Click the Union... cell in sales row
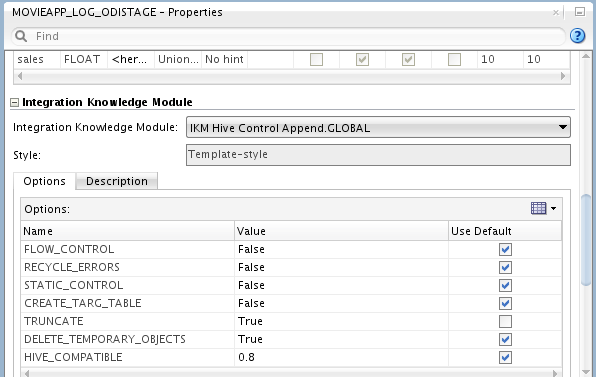 [x=178, y=60]
